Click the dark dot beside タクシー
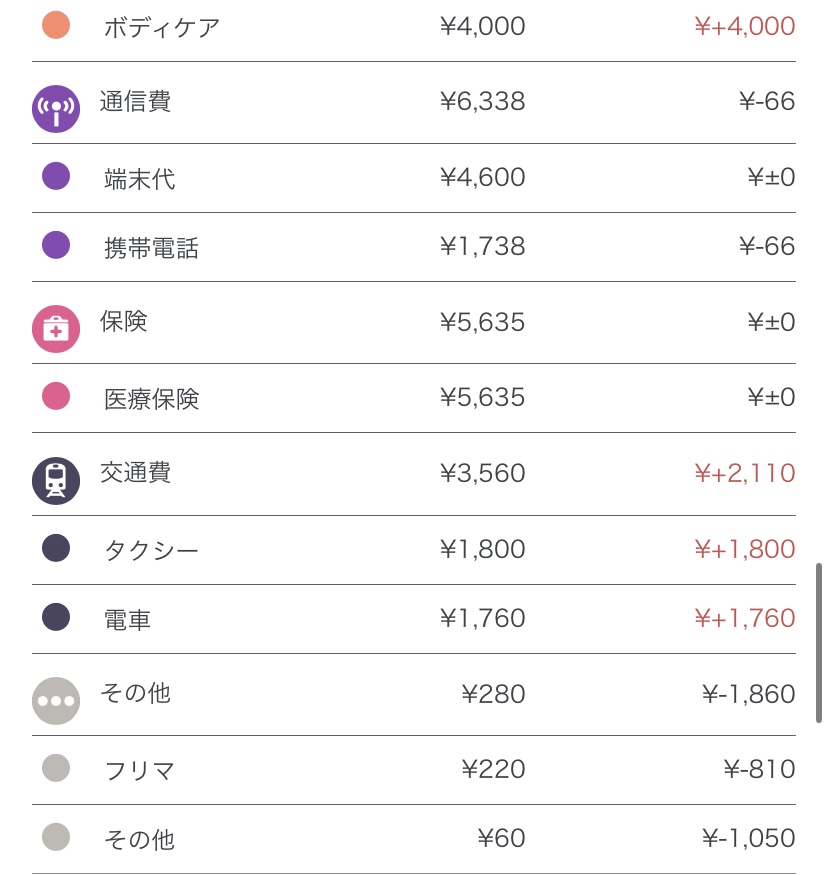This screenshot has width=828, height=875. (56, 548)
